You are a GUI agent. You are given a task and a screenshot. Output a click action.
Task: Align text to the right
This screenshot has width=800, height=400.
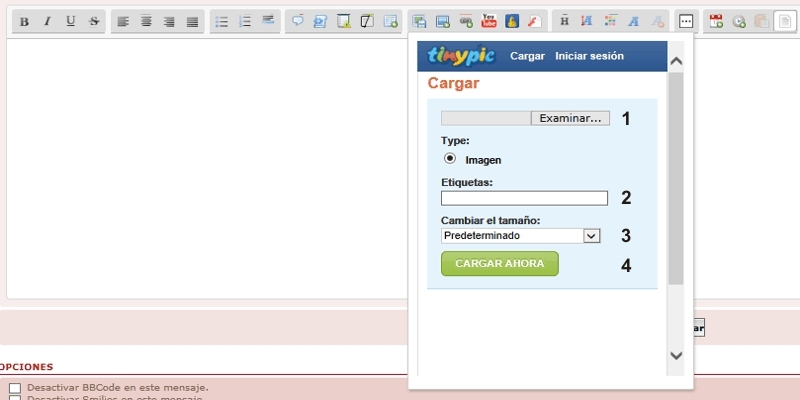coord(169,21)
